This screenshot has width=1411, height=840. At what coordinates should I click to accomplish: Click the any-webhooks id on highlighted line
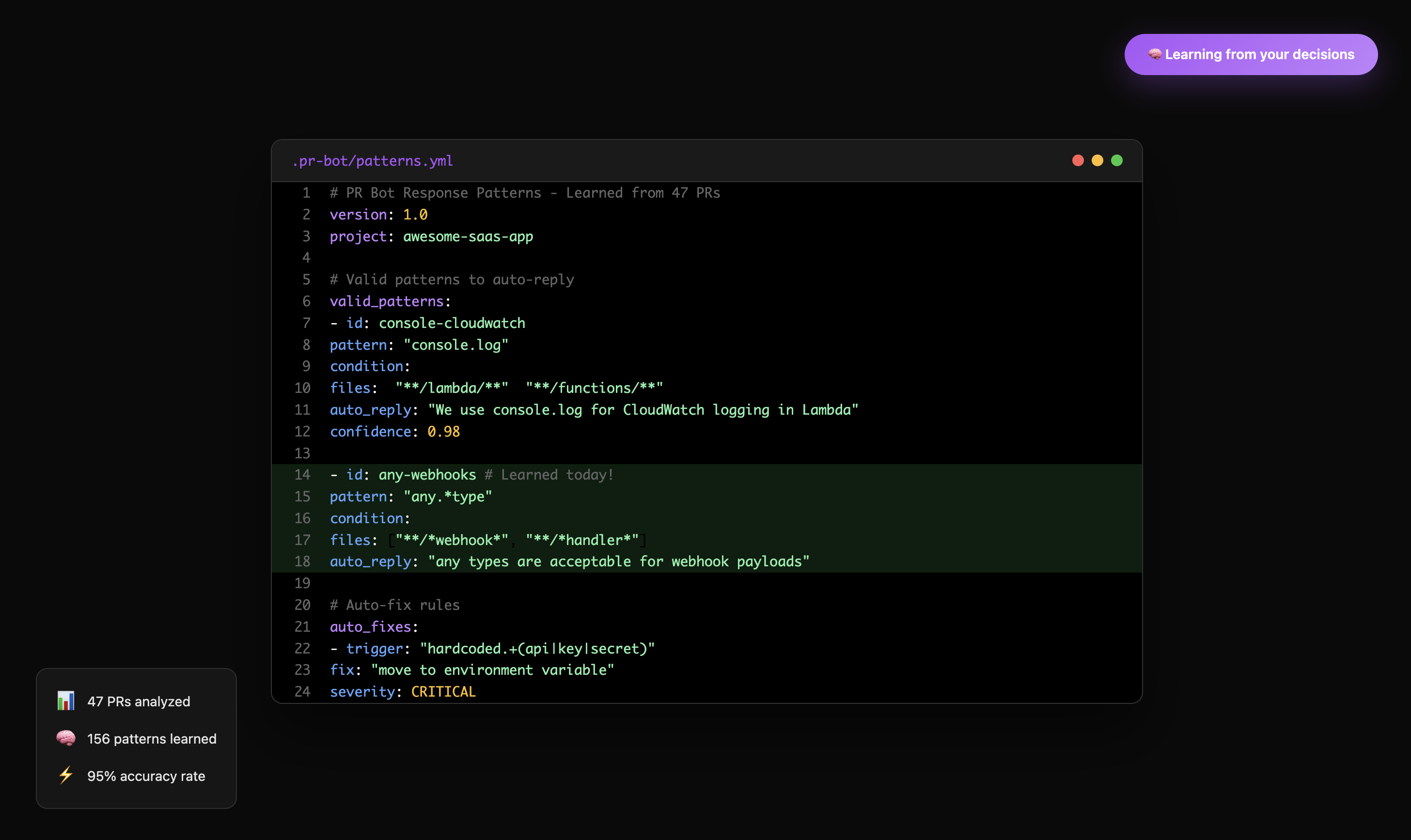427,475
